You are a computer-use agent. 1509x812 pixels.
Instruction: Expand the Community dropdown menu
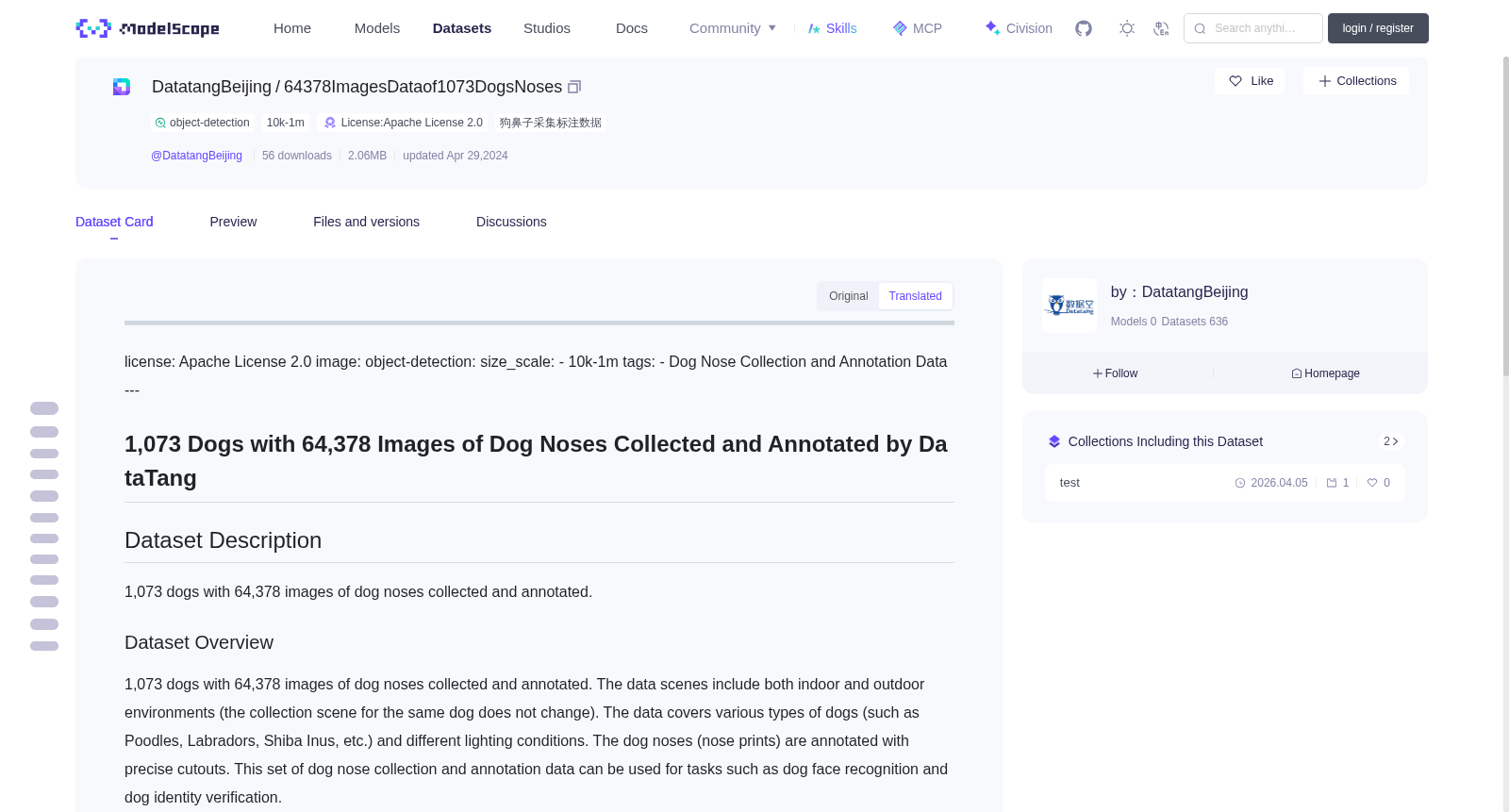pyautogui.click(x=733, y=28)
